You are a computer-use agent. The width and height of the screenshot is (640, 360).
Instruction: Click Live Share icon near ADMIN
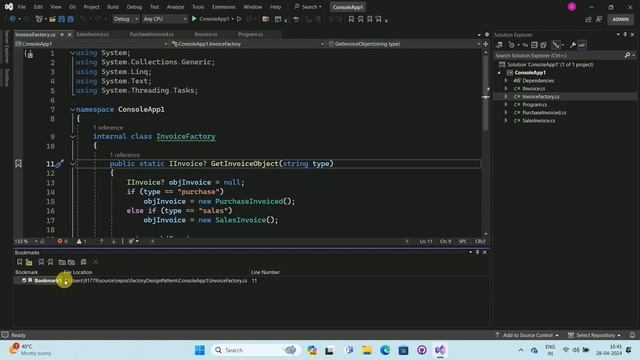[588, 19]
